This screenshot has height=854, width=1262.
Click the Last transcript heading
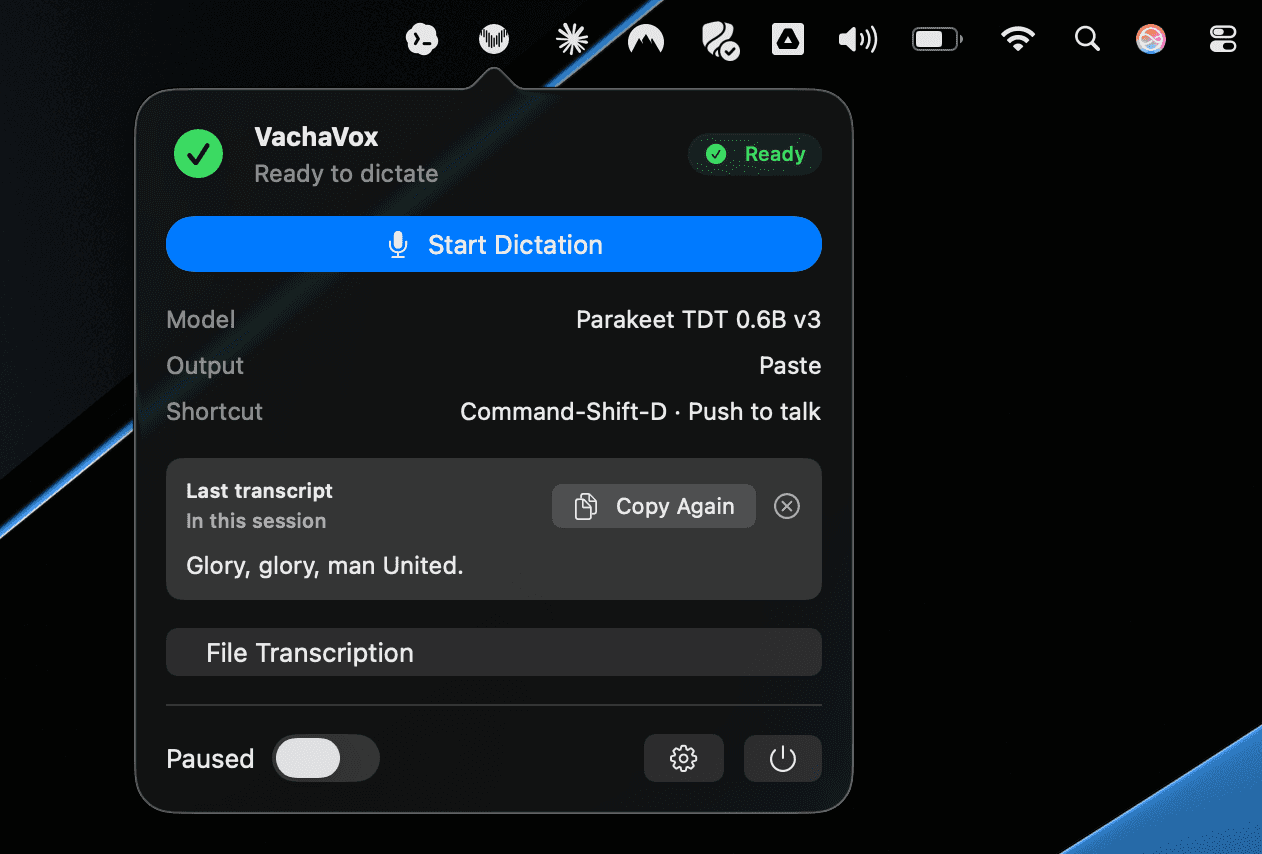(259, 491)
